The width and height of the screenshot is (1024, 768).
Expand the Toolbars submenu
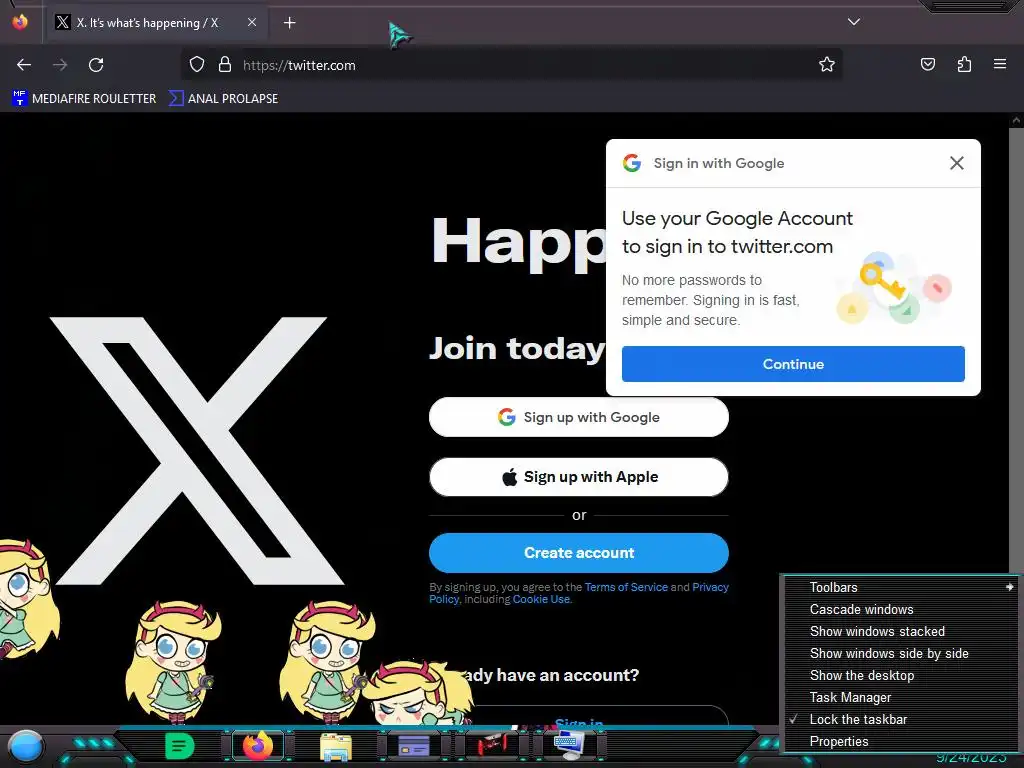click(x=901, y=587)
